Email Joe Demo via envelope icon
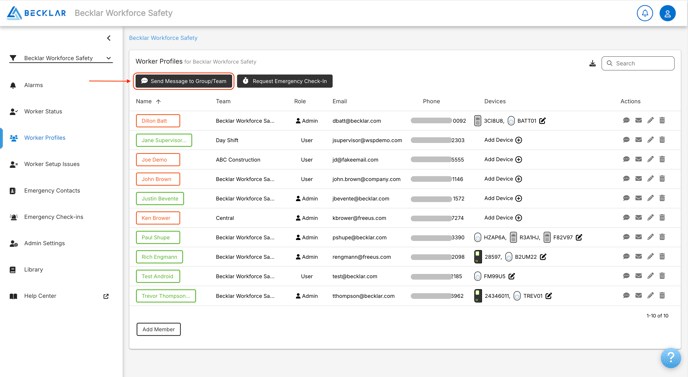The image size is (688, 377). click(x=638, y=159)
